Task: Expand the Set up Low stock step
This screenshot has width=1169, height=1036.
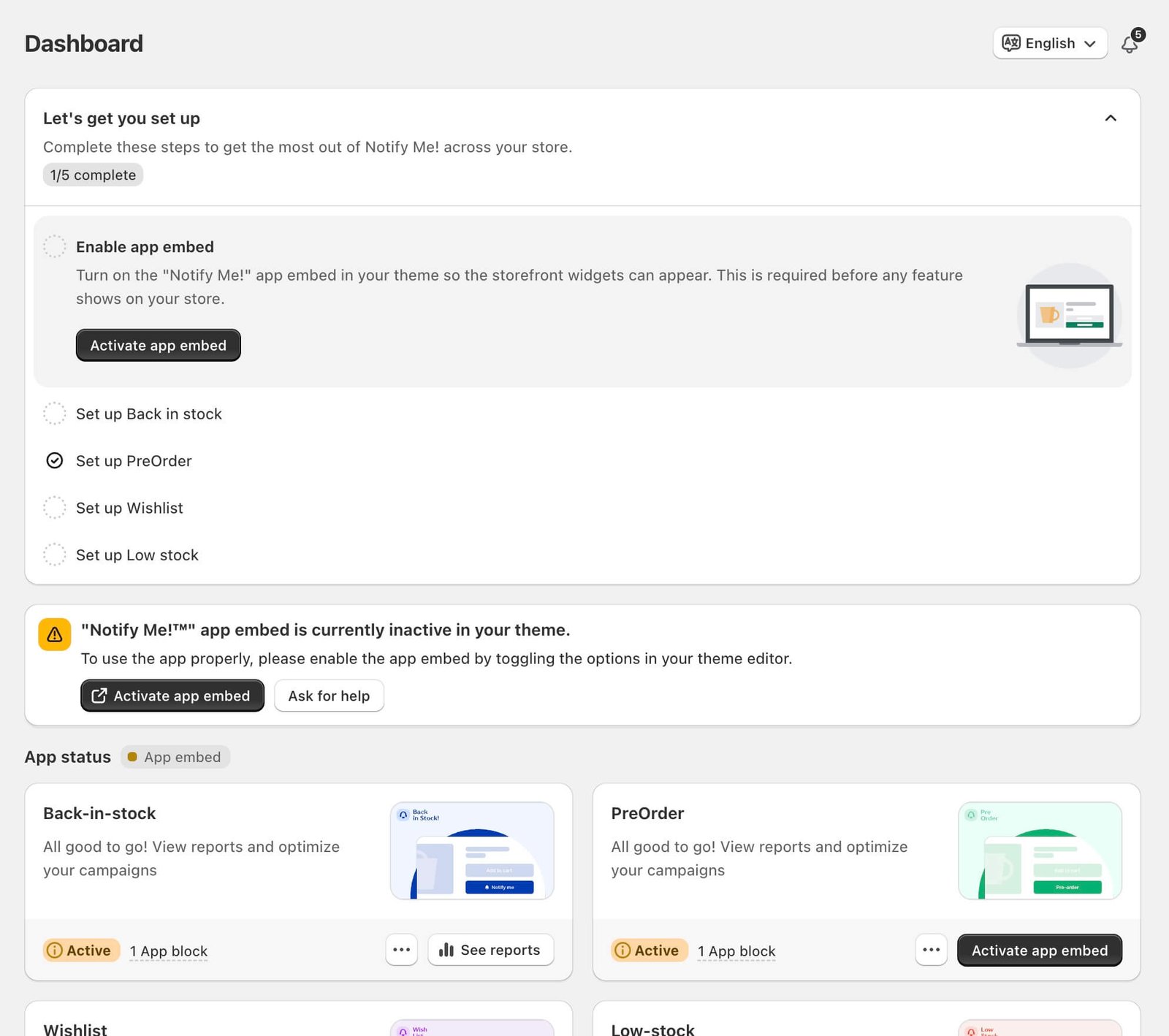Action: (x=137, y=555)
